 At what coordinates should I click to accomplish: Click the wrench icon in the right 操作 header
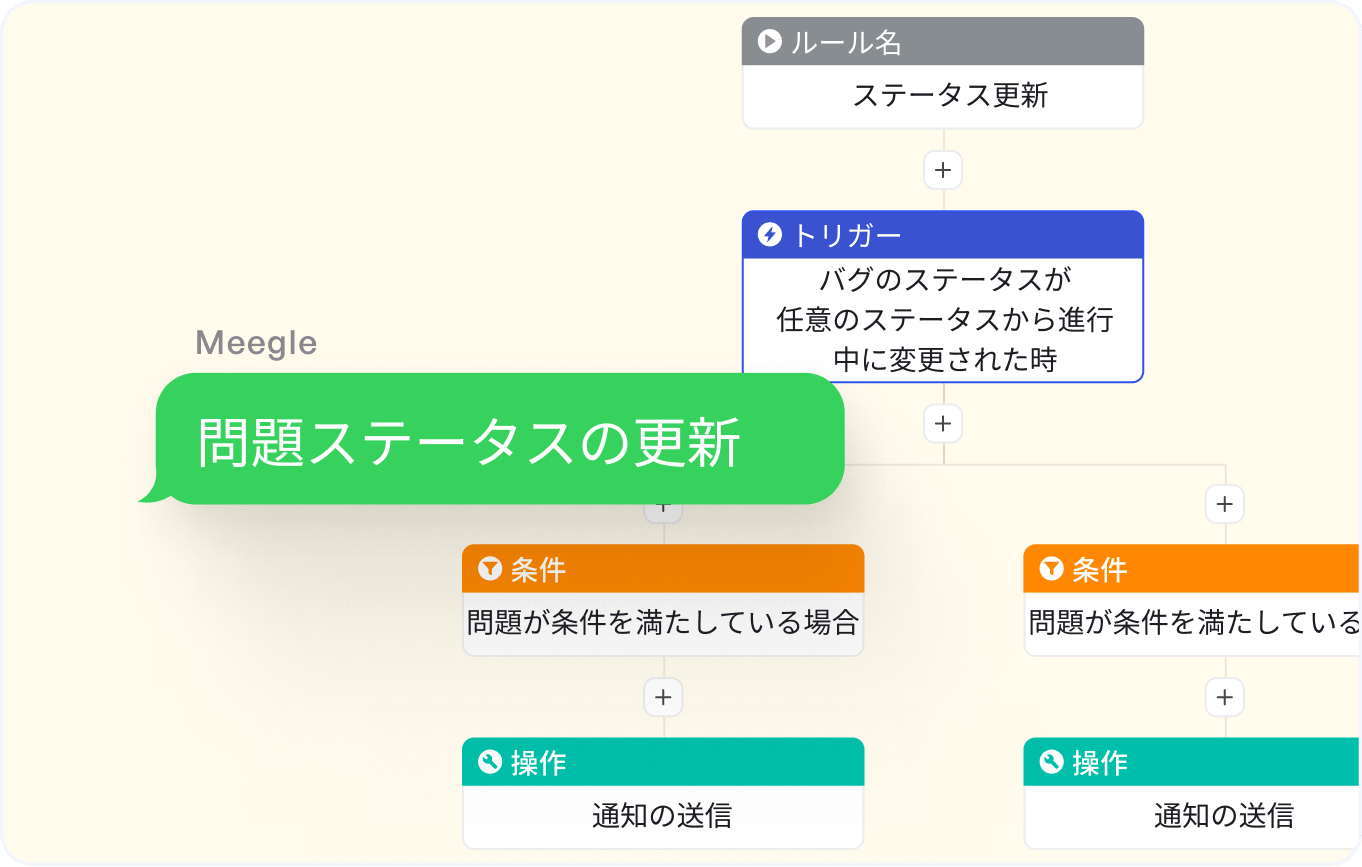click(x=1051, y=762)
